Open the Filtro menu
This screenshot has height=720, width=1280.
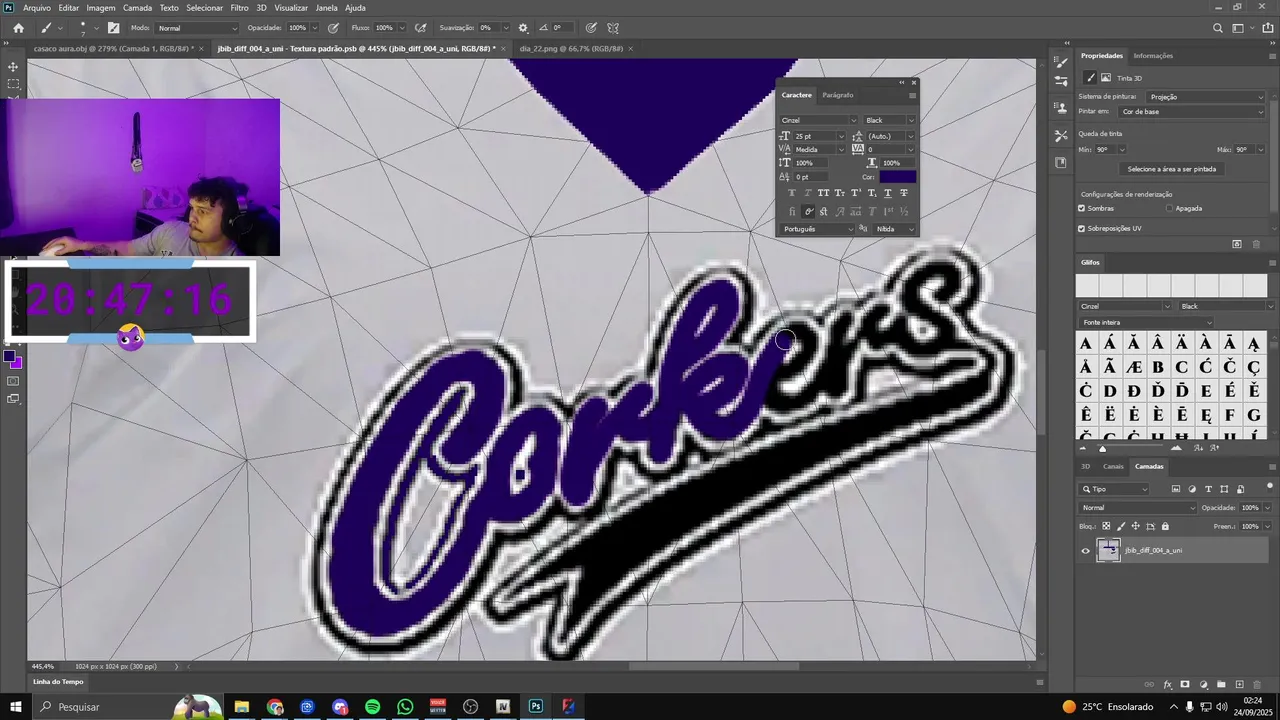pos(239,8)
